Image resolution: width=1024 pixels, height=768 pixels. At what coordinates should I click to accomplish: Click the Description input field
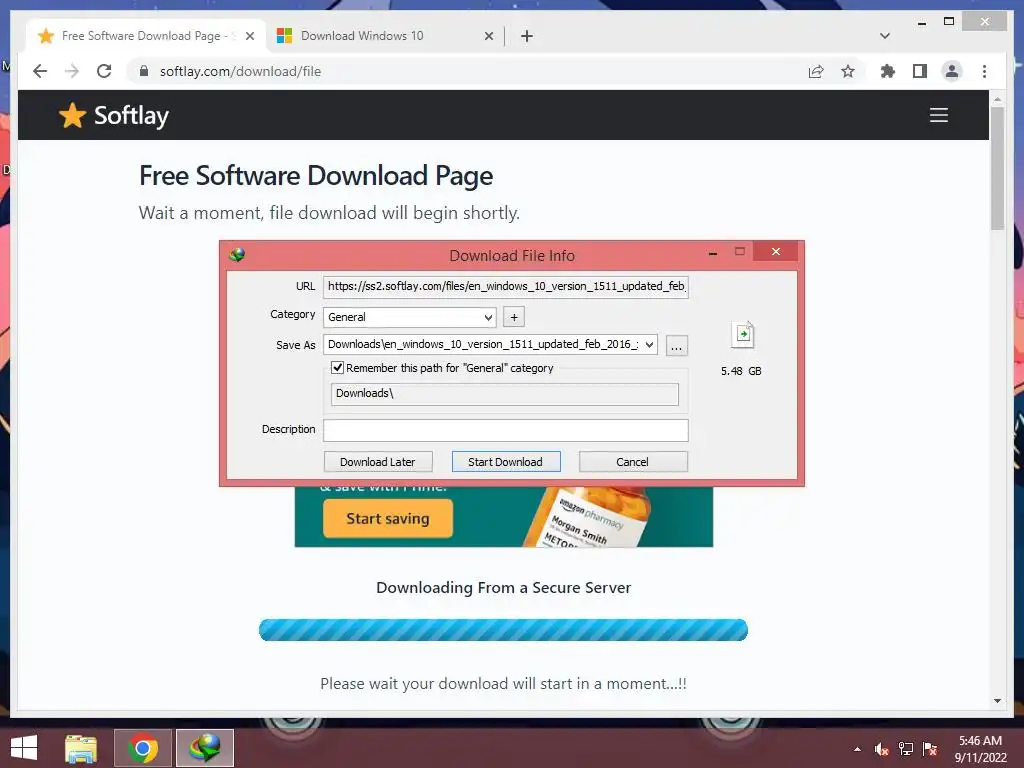click(505, 430)
